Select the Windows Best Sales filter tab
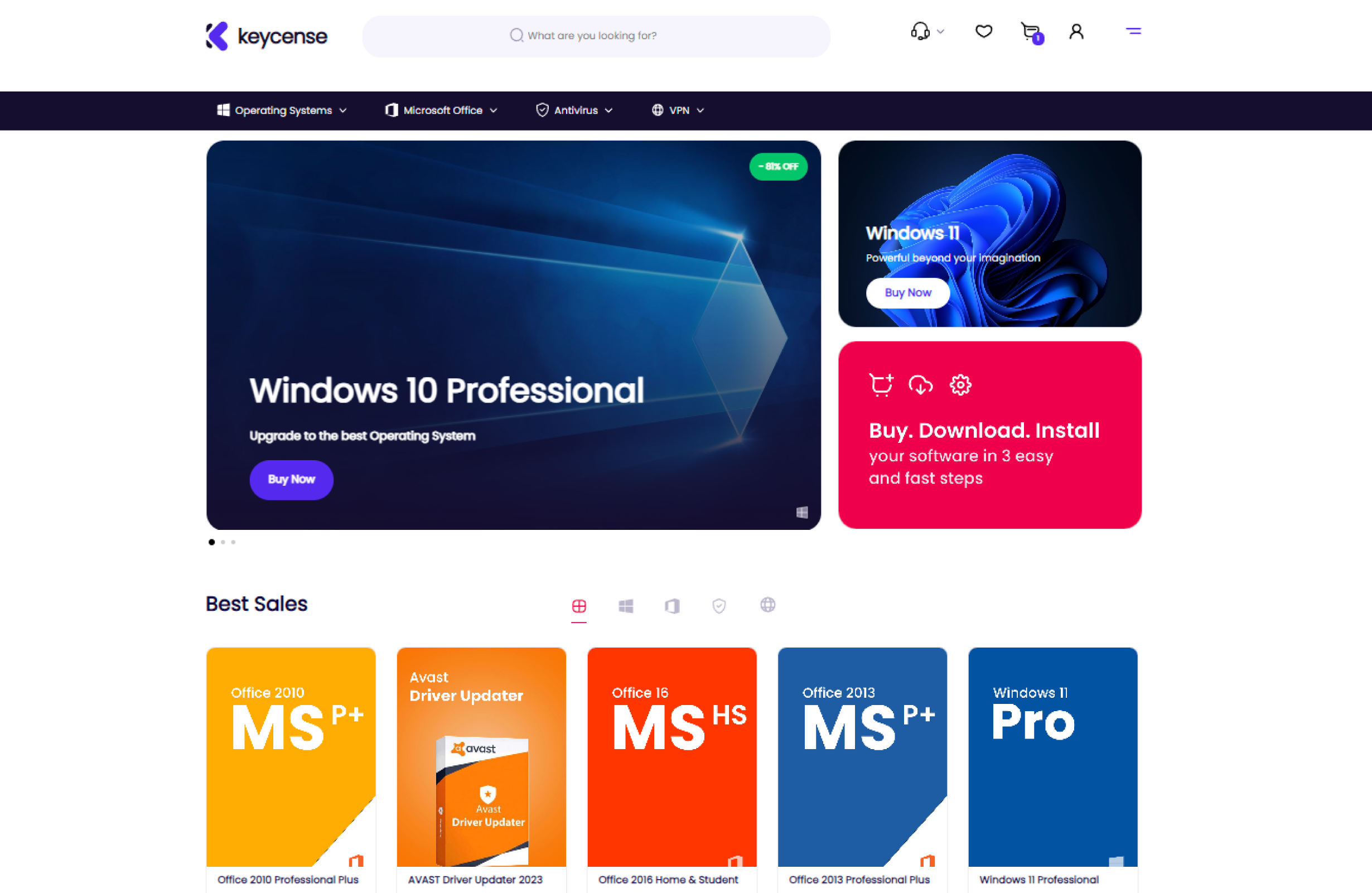 626,606
